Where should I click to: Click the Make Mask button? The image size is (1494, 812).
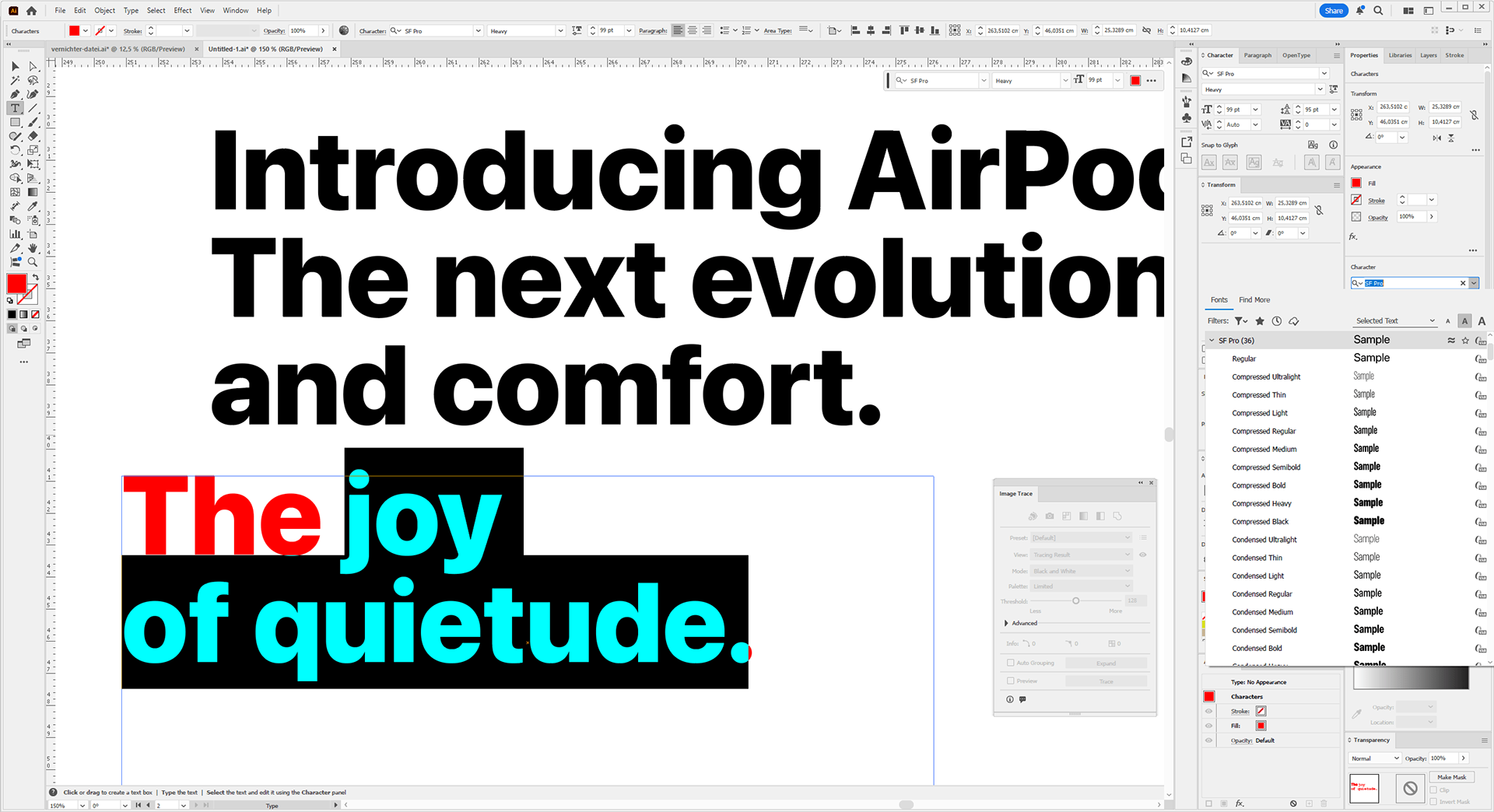pyautogui.click(x=1451, y=777)
